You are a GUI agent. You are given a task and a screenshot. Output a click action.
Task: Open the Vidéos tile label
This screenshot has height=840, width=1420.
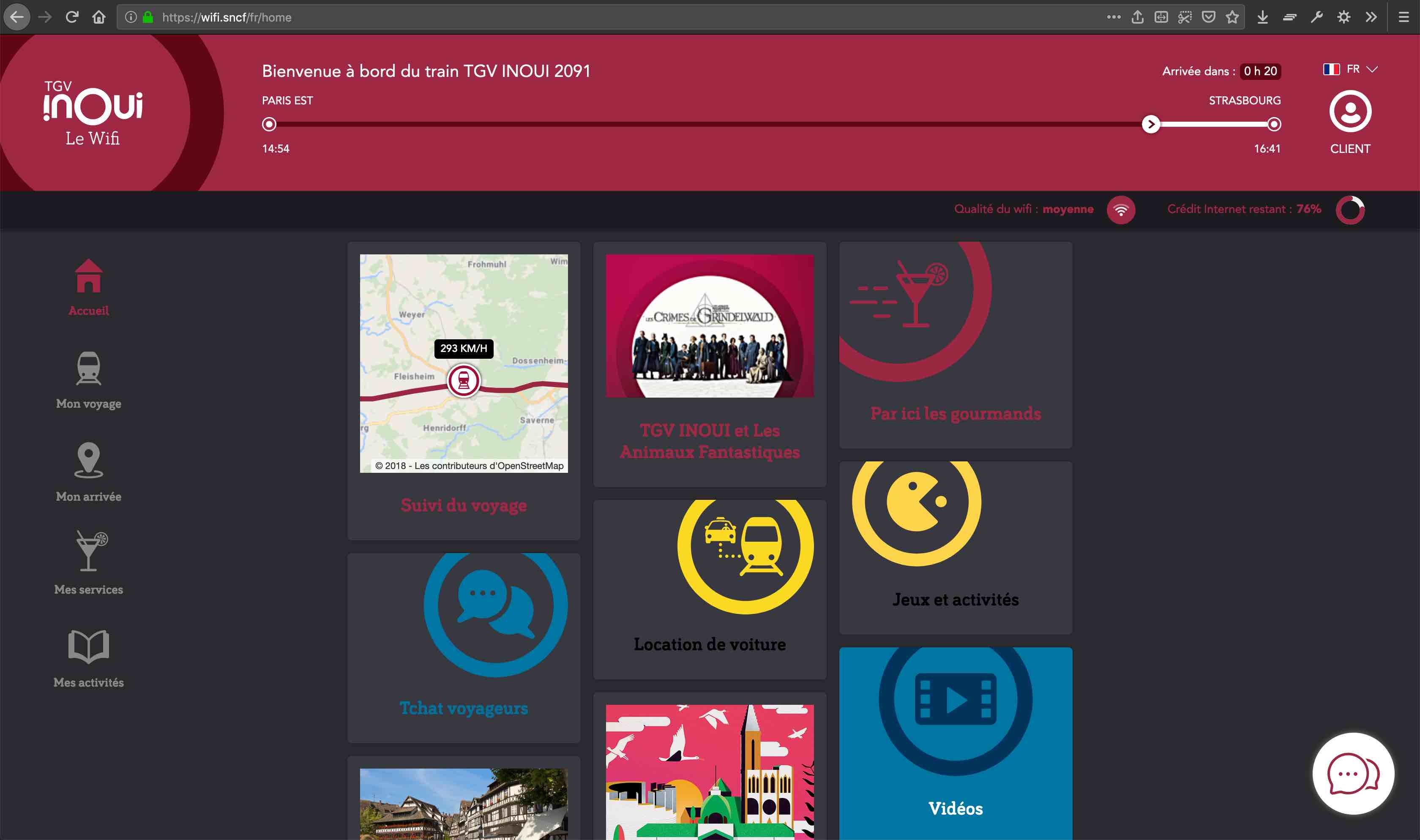(x=956, y=808)
